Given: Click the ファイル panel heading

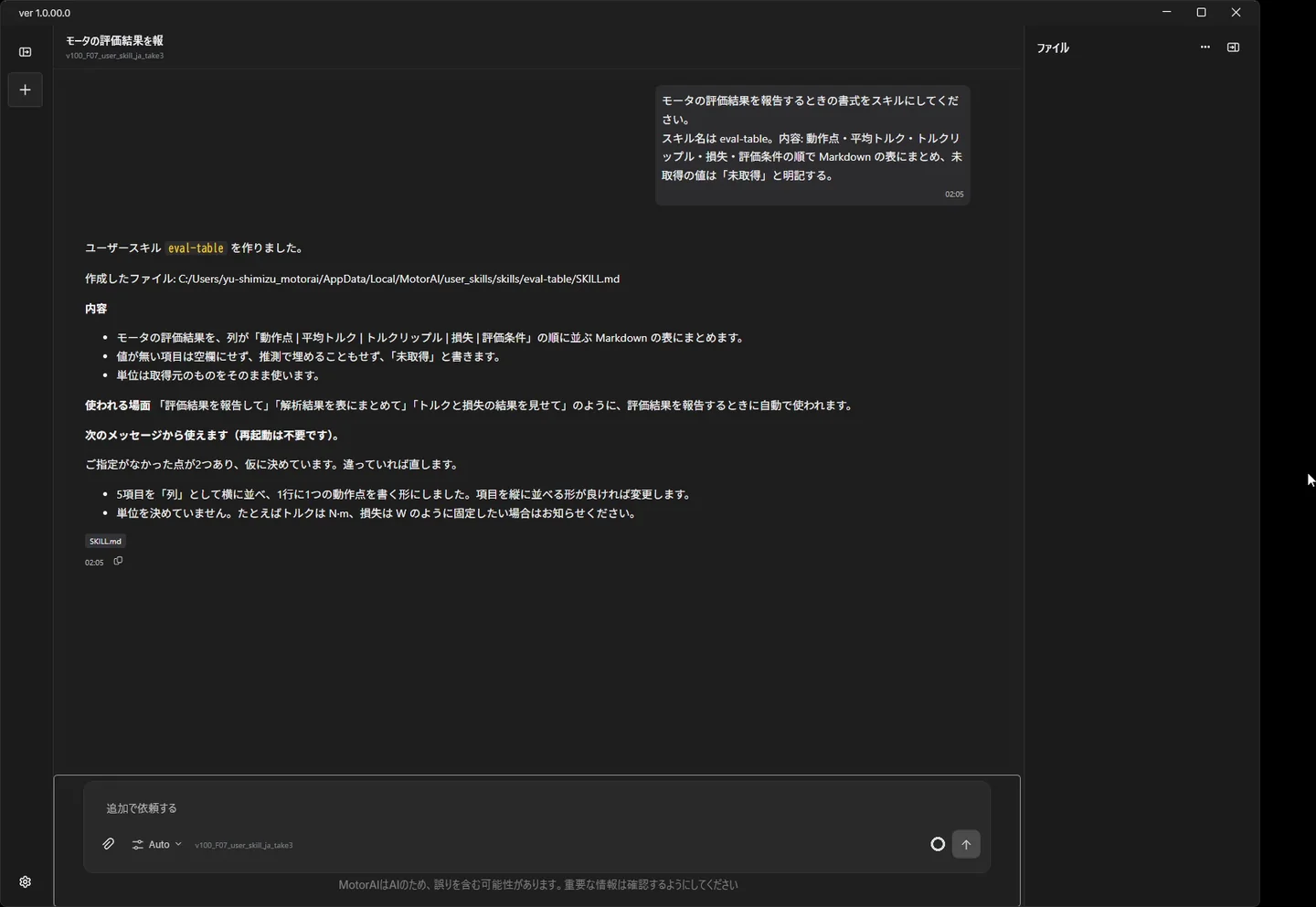Looking at the screenshot, I should point(1053,47).
